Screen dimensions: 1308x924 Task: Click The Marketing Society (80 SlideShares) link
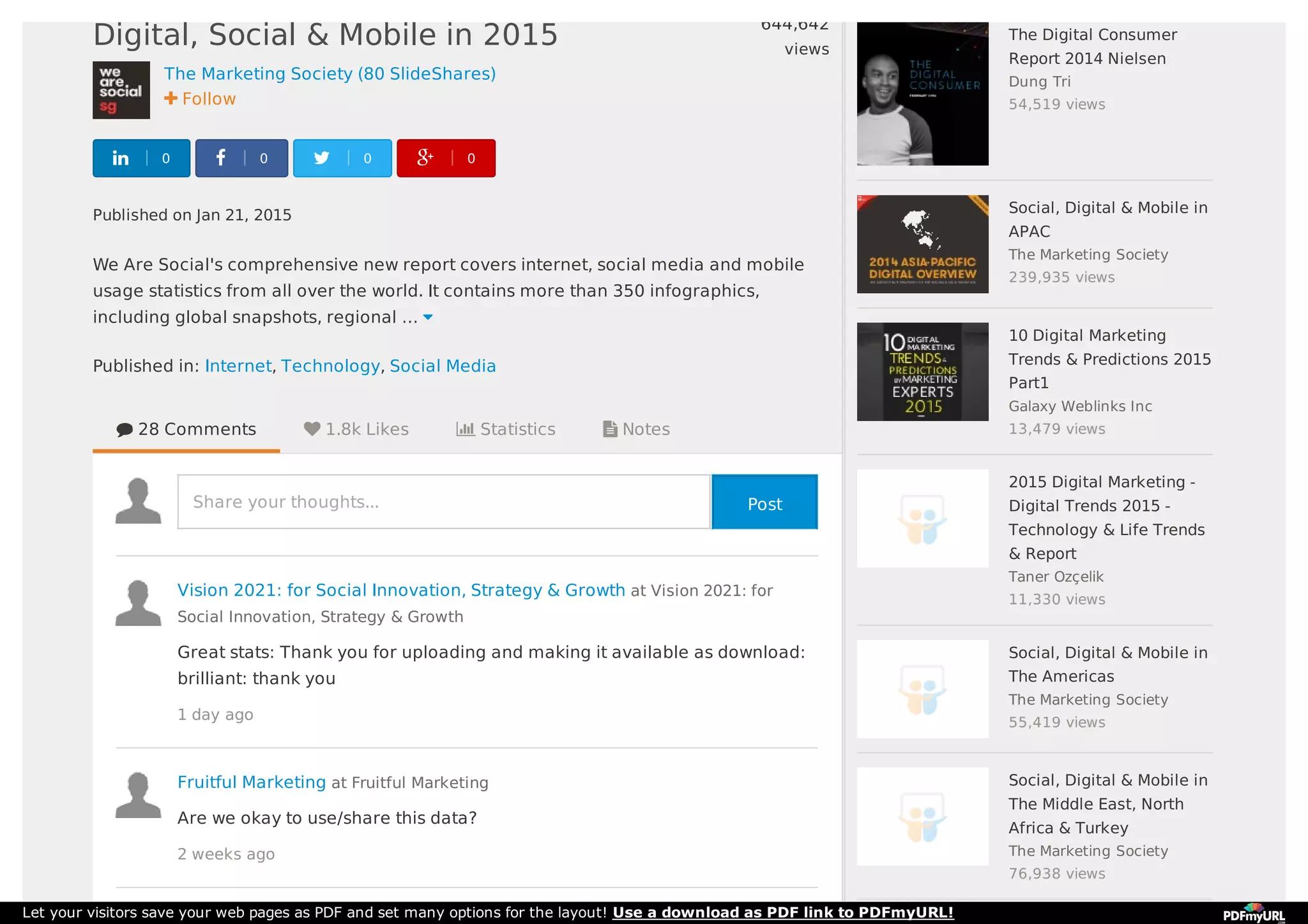tap(330, 73)
